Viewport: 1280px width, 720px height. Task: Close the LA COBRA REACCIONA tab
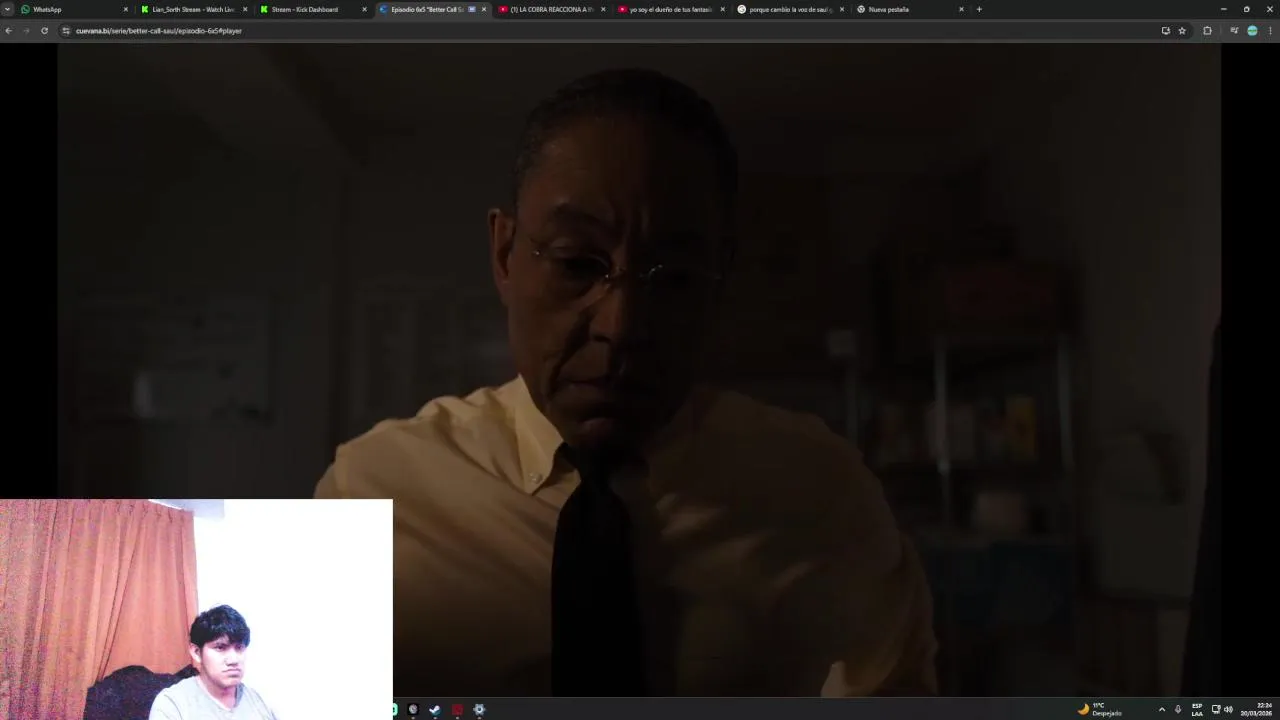(x=603, y=9)
